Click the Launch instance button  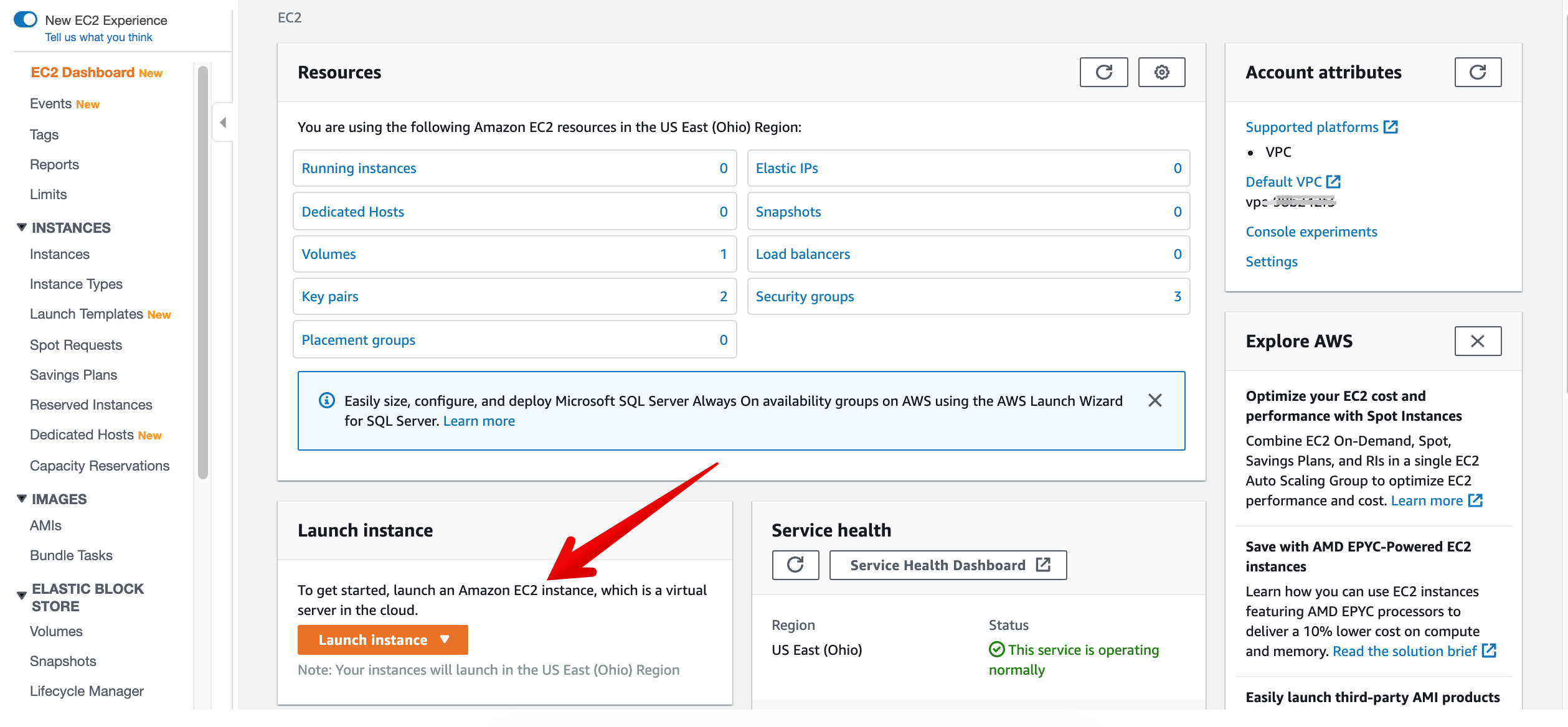click(x=372, y=639)
